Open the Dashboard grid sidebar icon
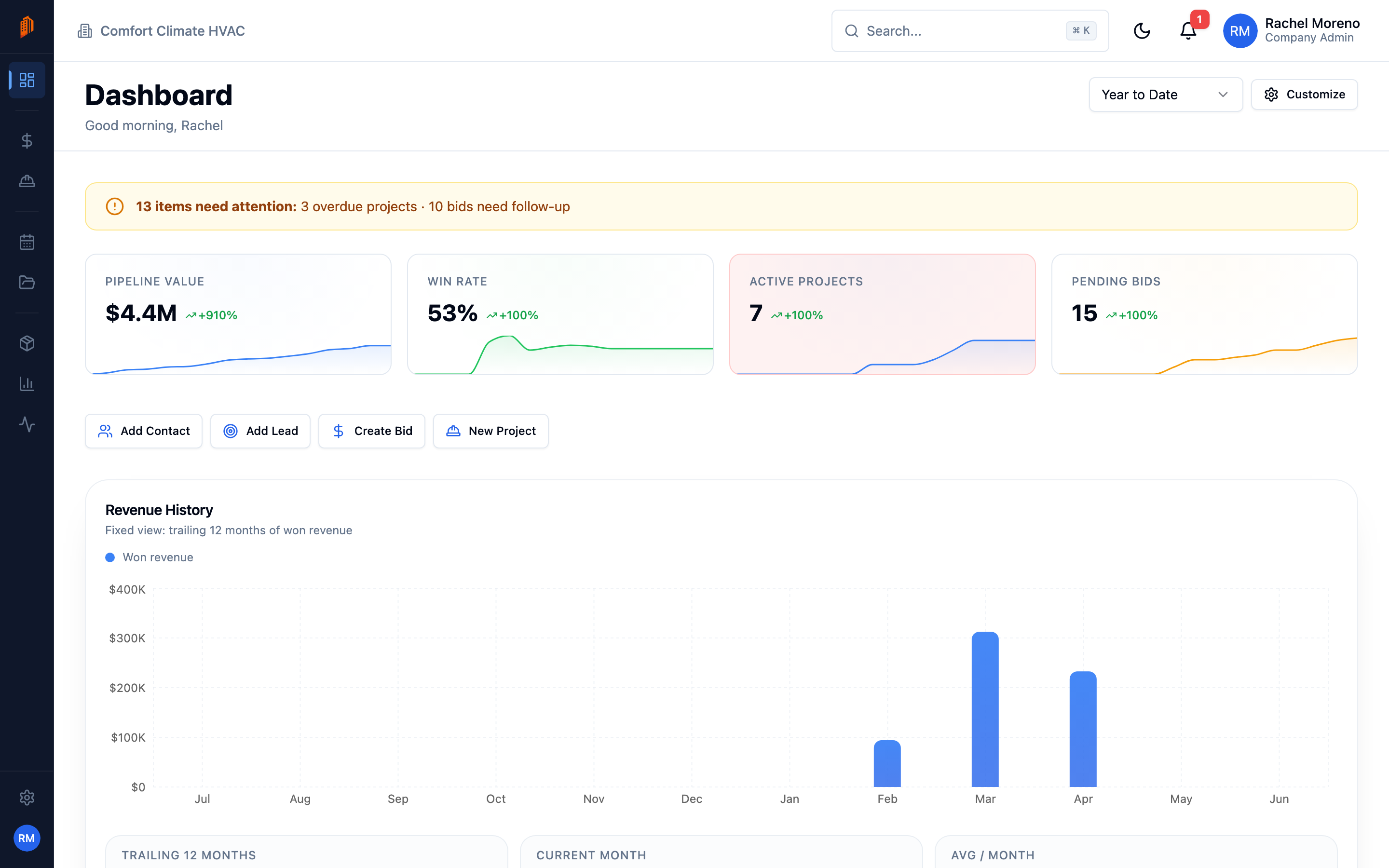Screen dimensions: 1389x868 pos(27,80)
